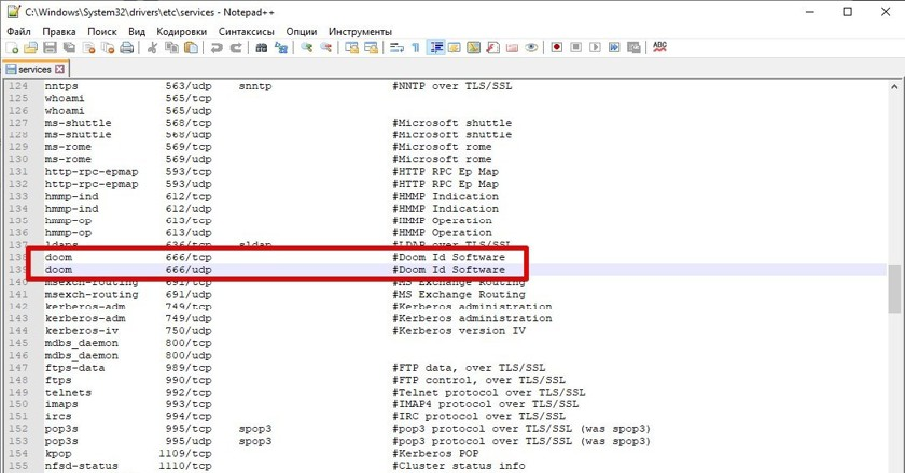Save the file with the Save icon
The width and height of the screenshot is (907, 473).
point(50,48)
